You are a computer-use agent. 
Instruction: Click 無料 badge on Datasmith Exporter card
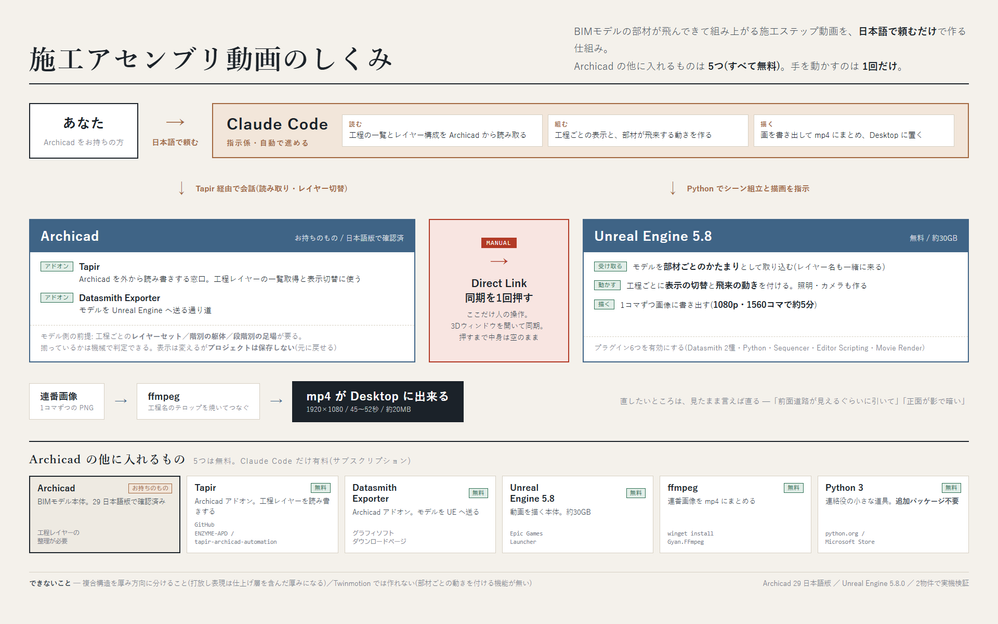click(478, 493)
